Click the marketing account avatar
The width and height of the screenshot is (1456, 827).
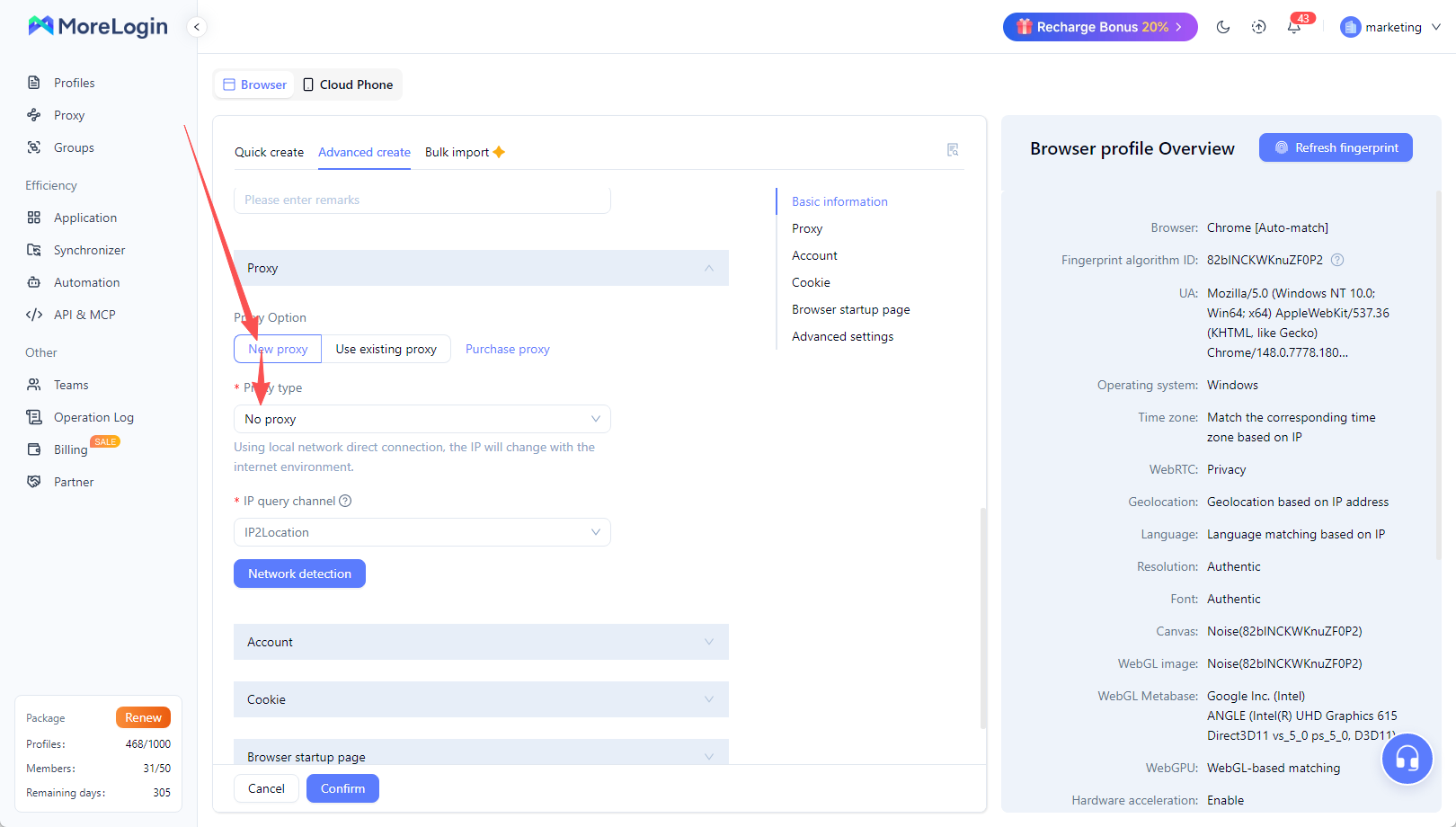point(1350,27)
